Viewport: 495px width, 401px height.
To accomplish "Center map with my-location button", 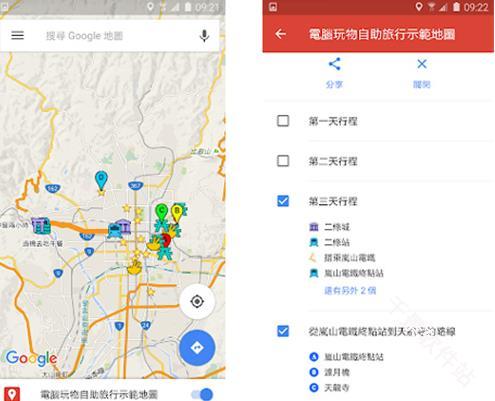I will [197, 301].
